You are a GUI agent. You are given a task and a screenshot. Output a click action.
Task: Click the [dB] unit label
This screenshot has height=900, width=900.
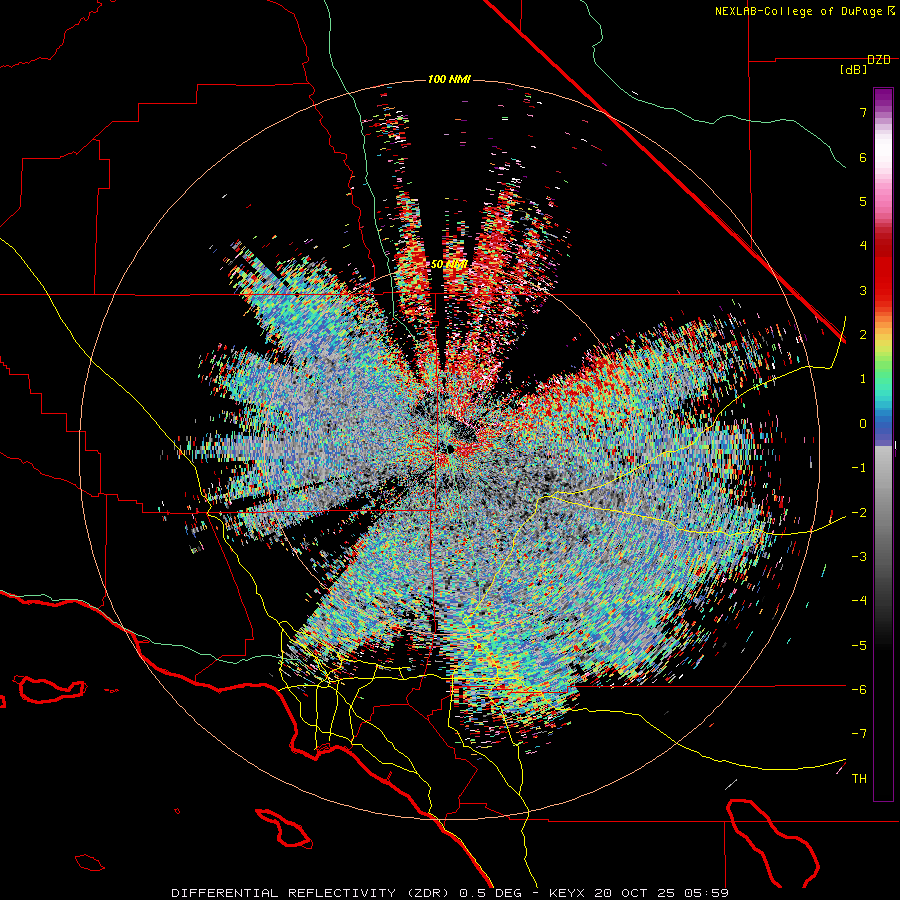[854, 70]
